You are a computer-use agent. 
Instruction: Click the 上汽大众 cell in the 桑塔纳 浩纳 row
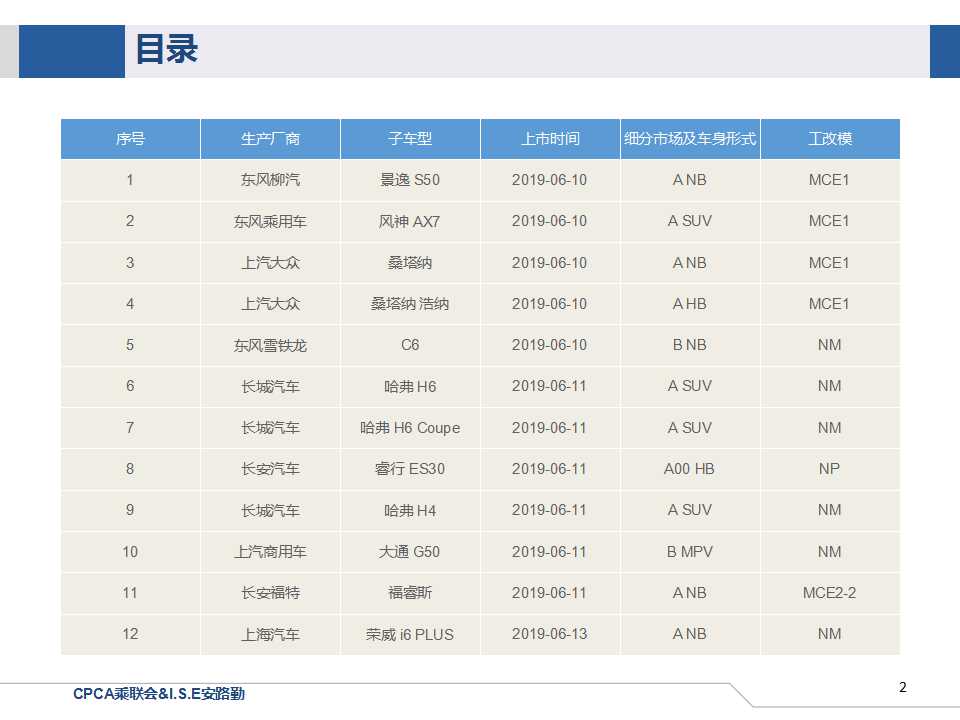tap(270, 304)
